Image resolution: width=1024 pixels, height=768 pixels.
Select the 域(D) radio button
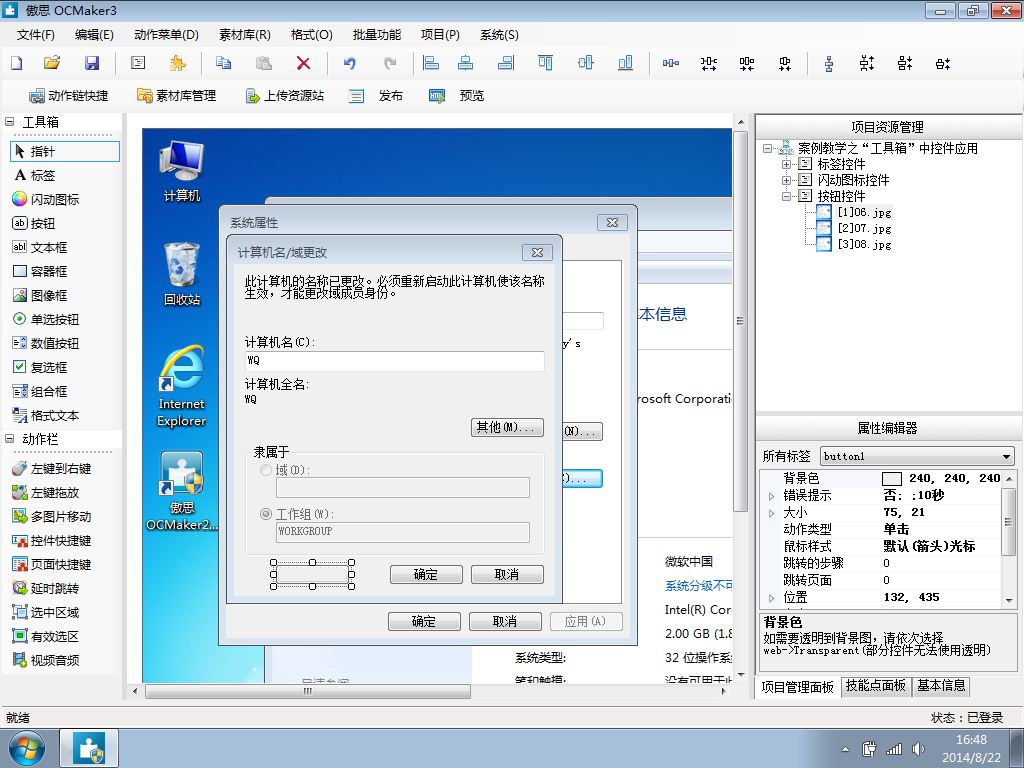(266, 470)
